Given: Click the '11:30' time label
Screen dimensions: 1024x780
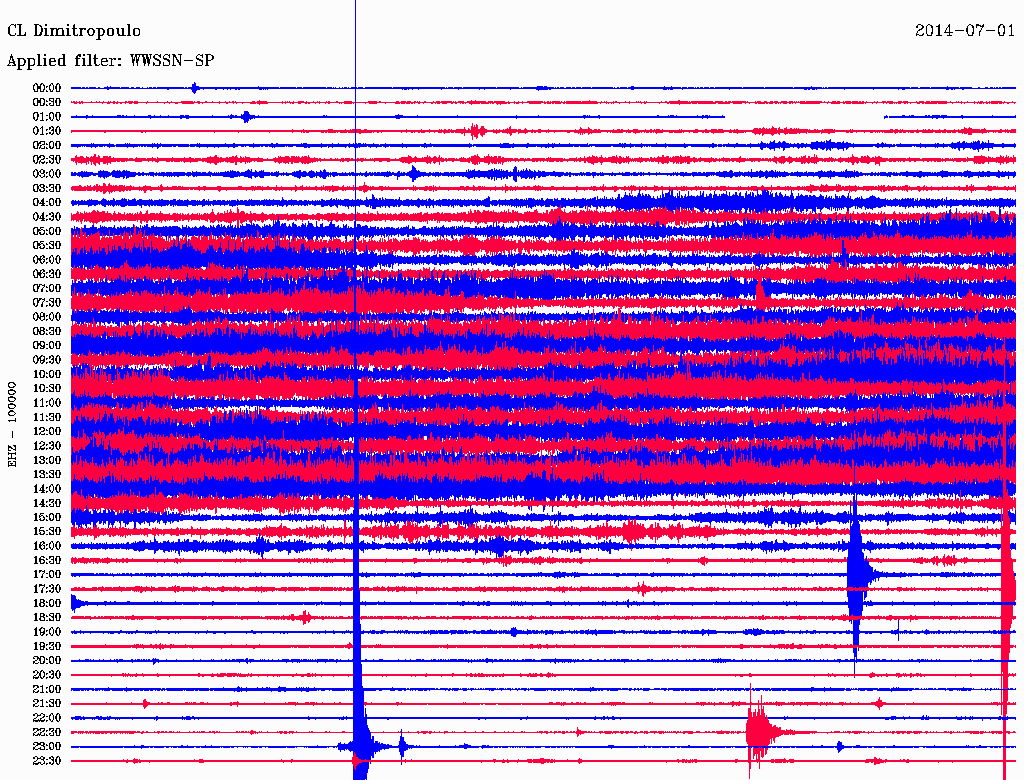Looking at the screenshot, I should tap(47, 417).
